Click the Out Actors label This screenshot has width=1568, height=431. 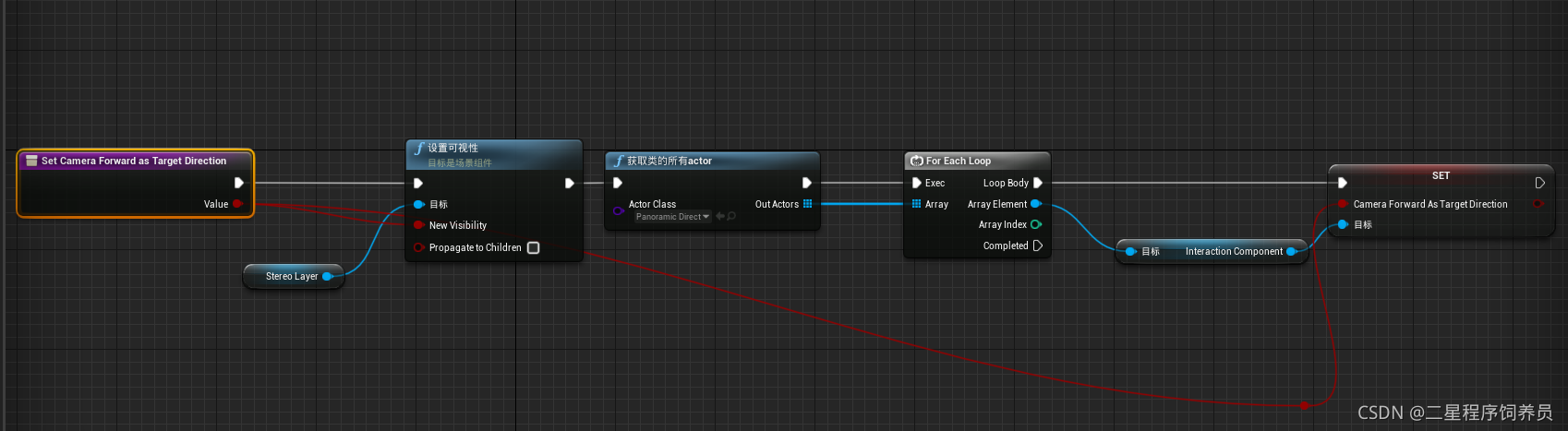pos(777,204)
